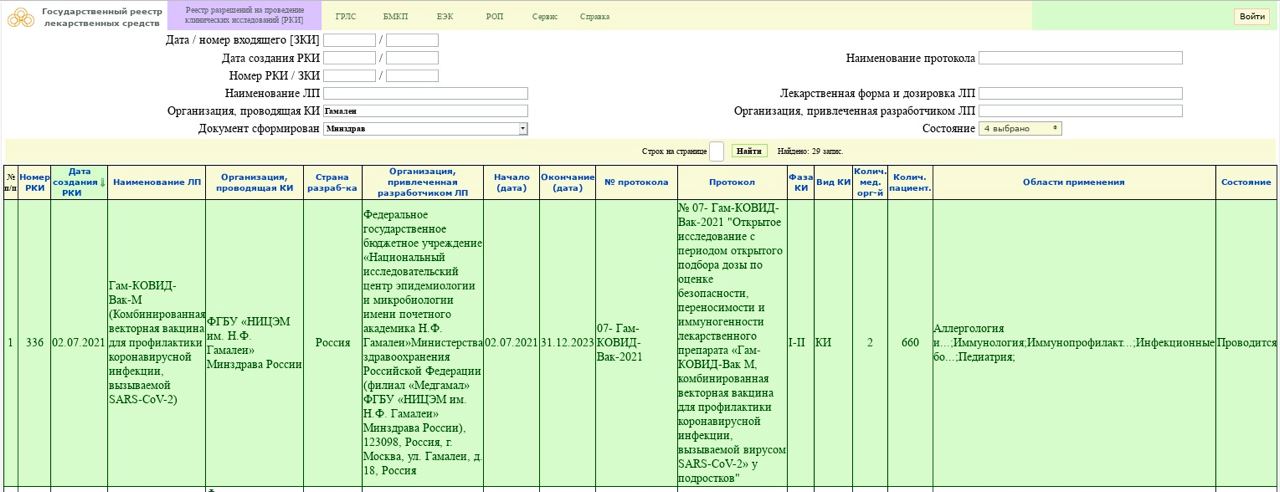1280x492 pixels.
Task: Focus the first Номер РКИ / ЗКИ field
Action: tap(349, 75)
